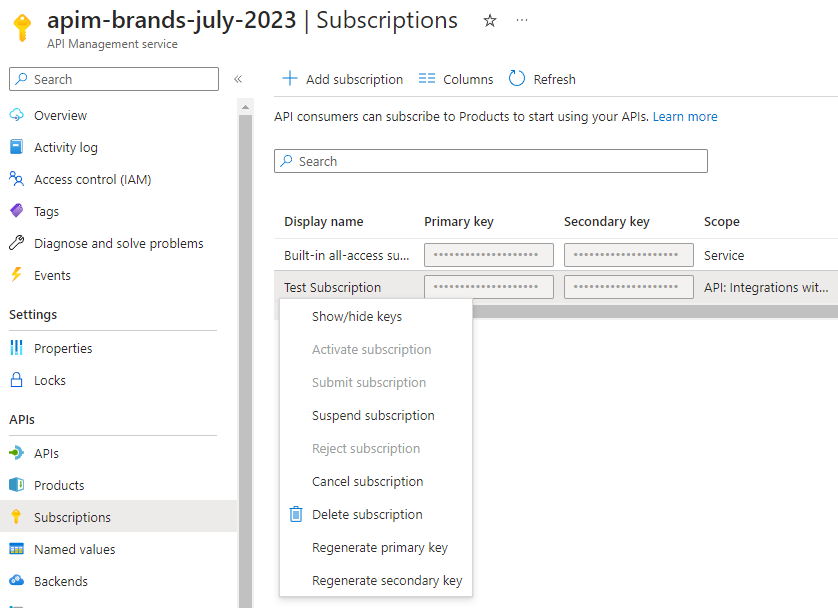
Task: Collapse the sidebar with double chevron
Action: (x=238, y=79)
